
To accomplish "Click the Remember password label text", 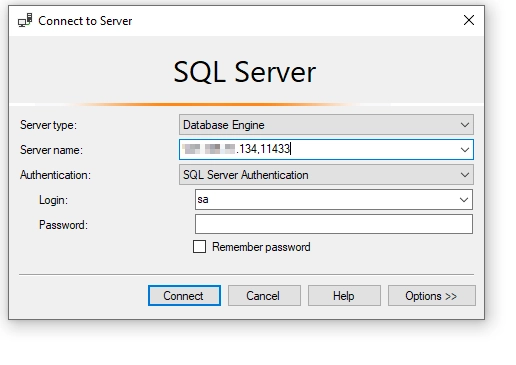I will pos(261,247).
